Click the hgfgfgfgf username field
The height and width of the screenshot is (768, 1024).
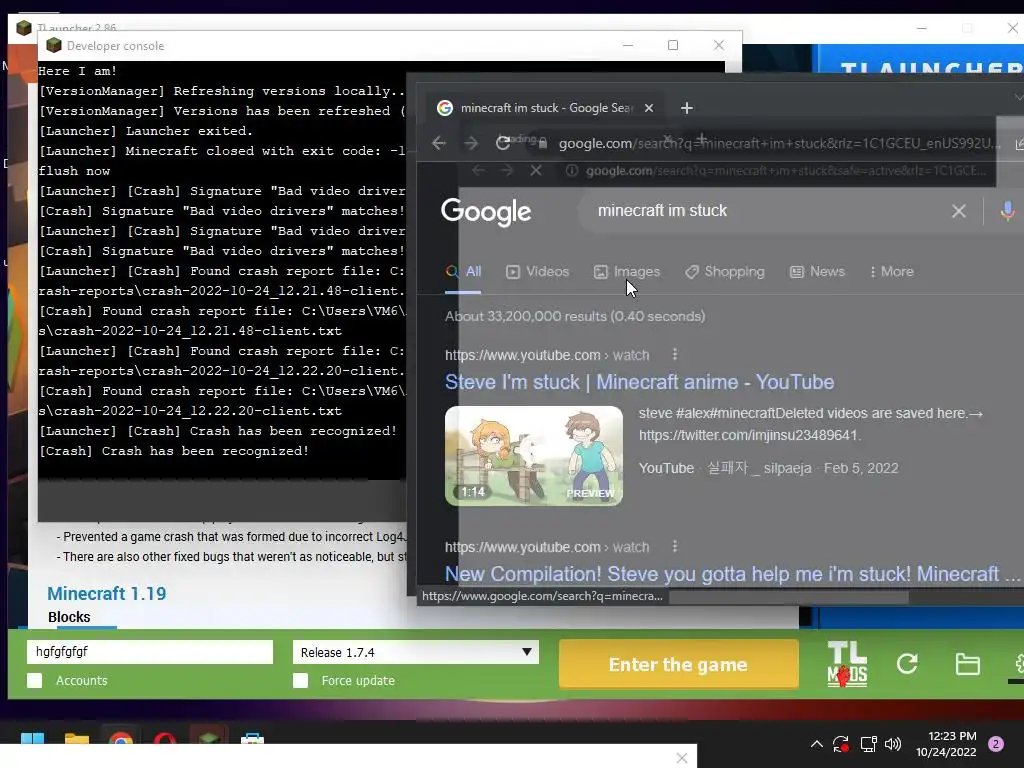[x=150, y=652]
